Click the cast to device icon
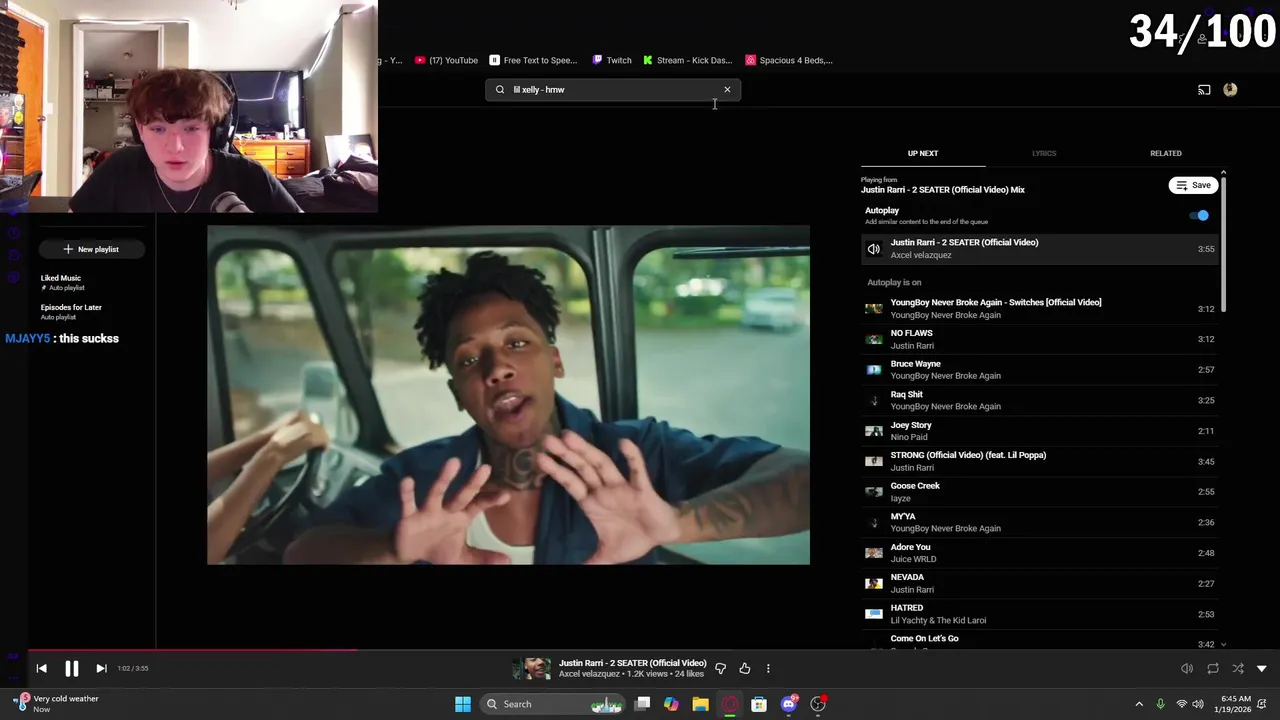The image size is (1280, 720). pyautogui.click(x=1204, y=90)
